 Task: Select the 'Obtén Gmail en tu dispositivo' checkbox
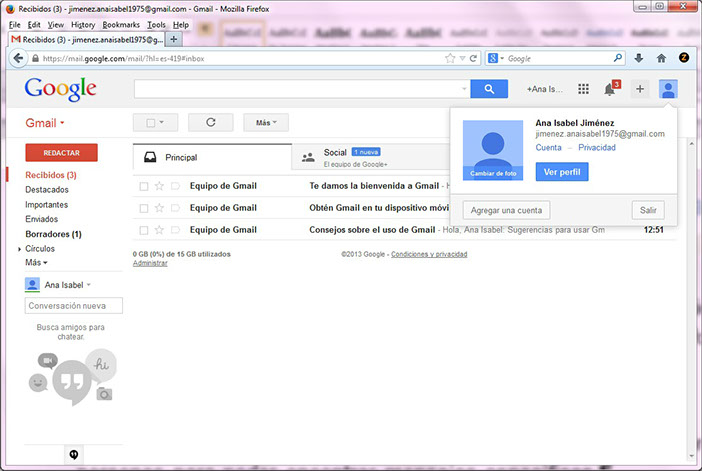coord(144,208)
